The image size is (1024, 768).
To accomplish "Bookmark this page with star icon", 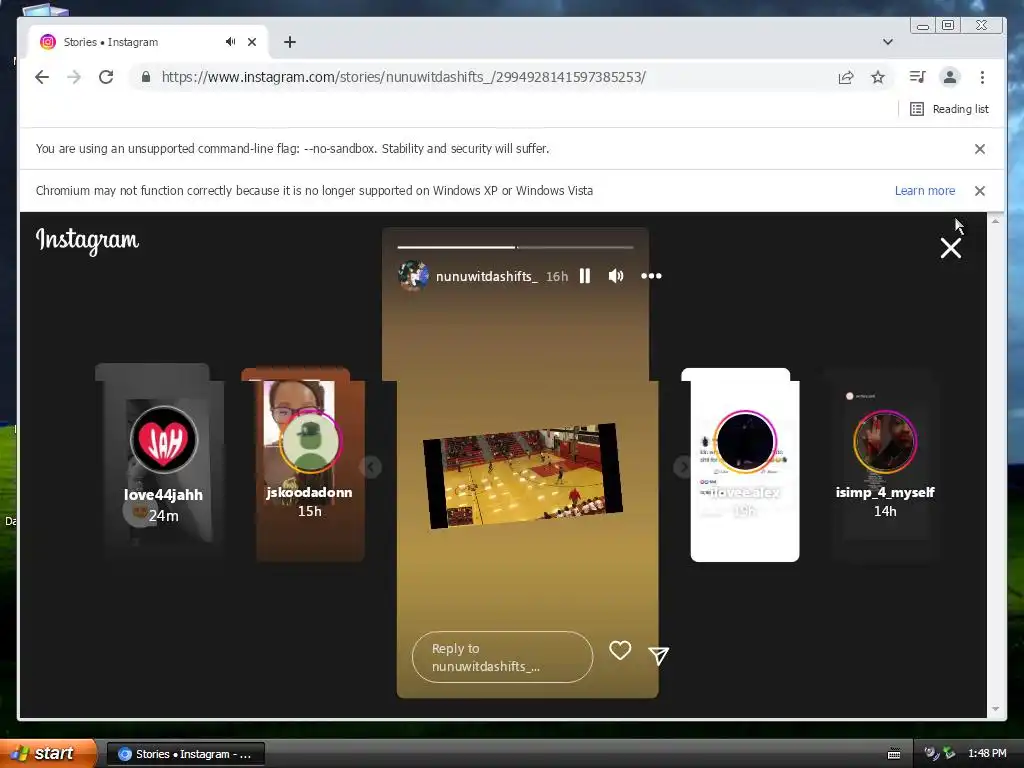I will [x=878, y=78].
